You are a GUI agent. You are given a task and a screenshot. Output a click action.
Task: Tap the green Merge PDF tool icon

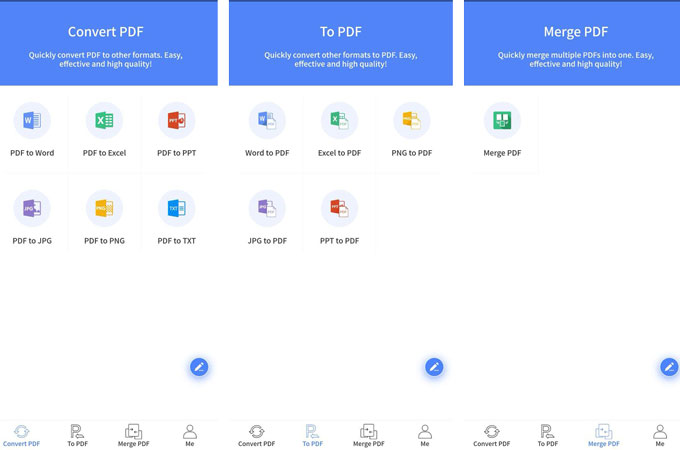point(502,122)
